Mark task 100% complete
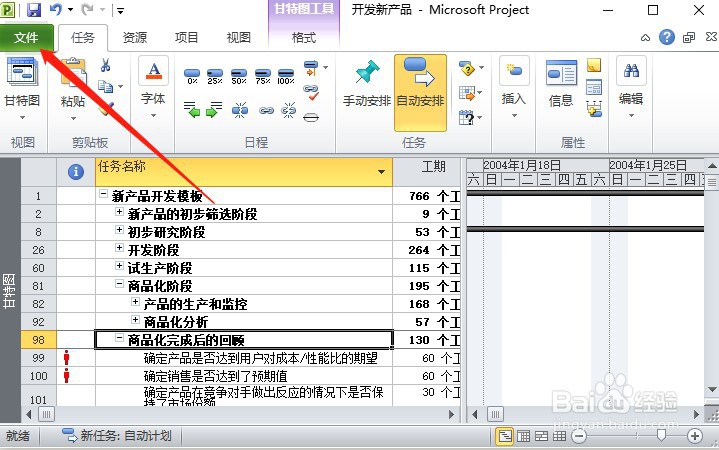Screen dimensions: 719x450 [x=286, y=76]
